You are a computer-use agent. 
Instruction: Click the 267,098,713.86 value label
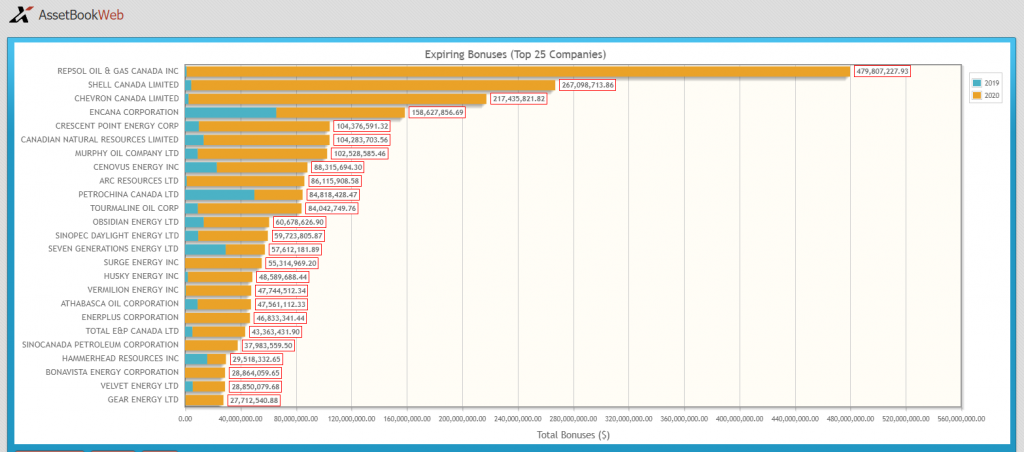click(x=586, y=85)
